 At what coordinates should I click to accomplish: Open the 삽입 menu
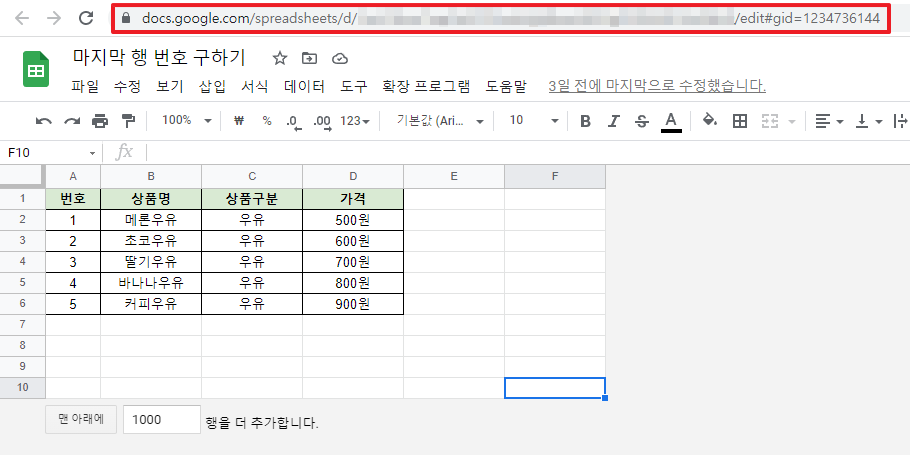pos(212,86)
